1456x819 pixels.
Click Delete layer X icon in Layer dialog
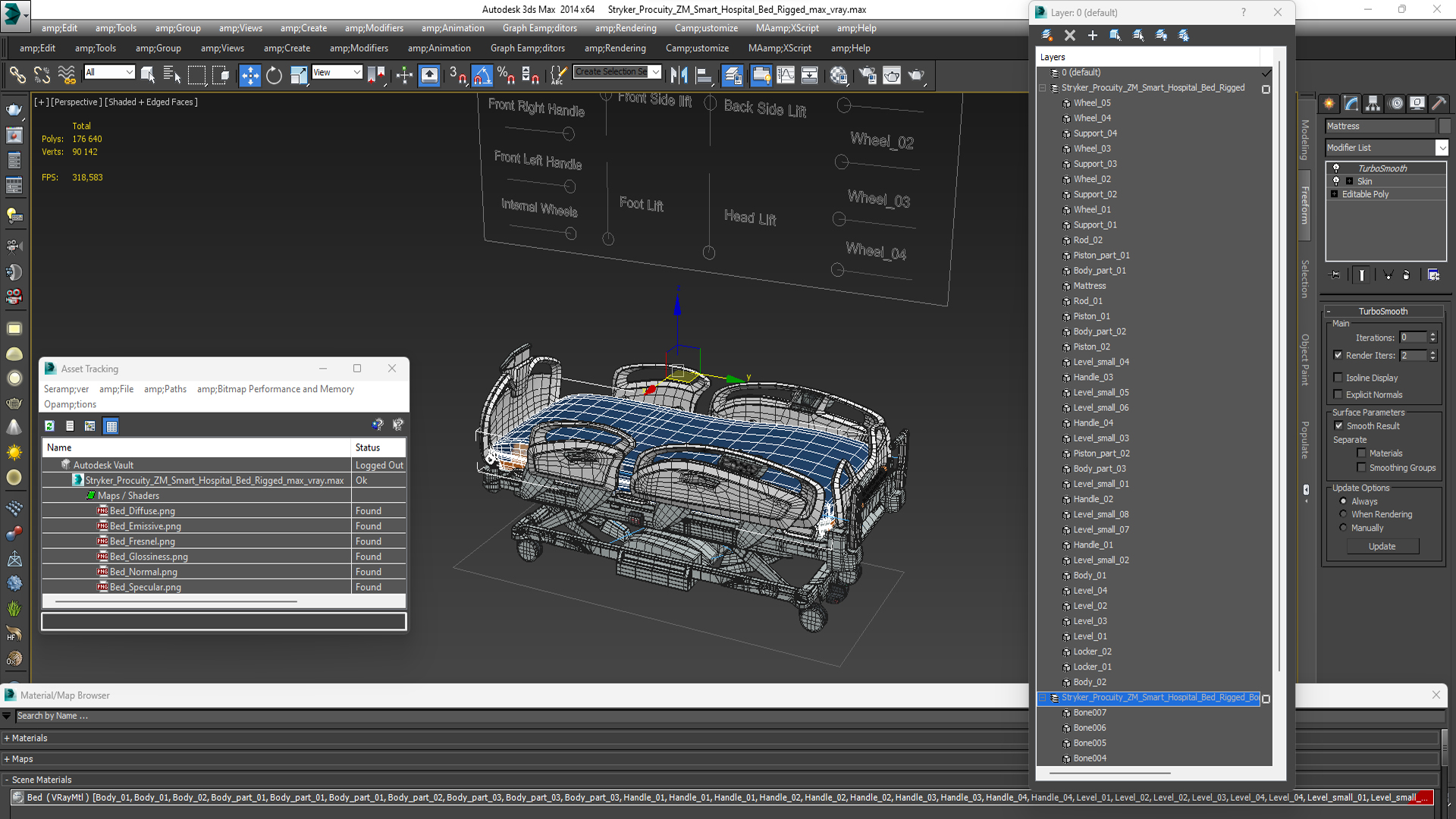click(x=1070, y=35)
